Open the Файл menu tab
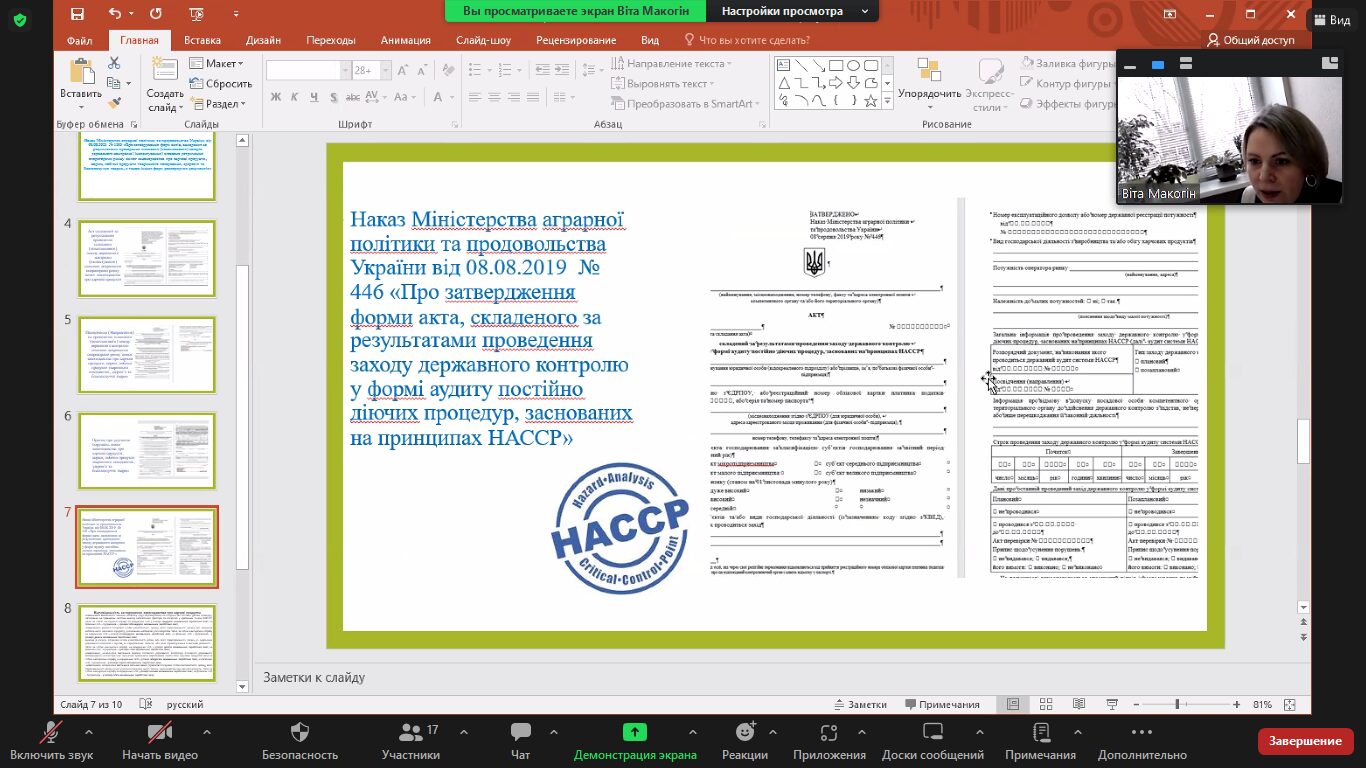Screen dimensions: 1366x768 click(80, 40)
